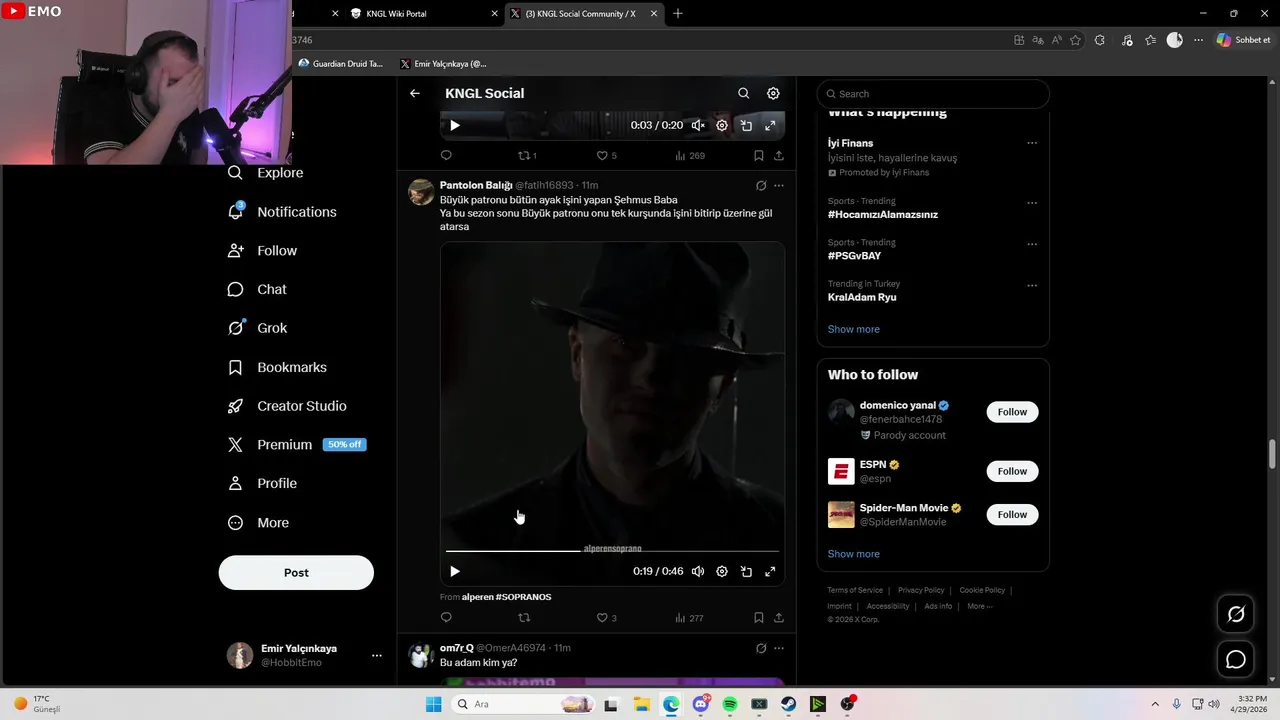Add page to favorites star icon
1280x720 pixels.
tap(1076, 40)
